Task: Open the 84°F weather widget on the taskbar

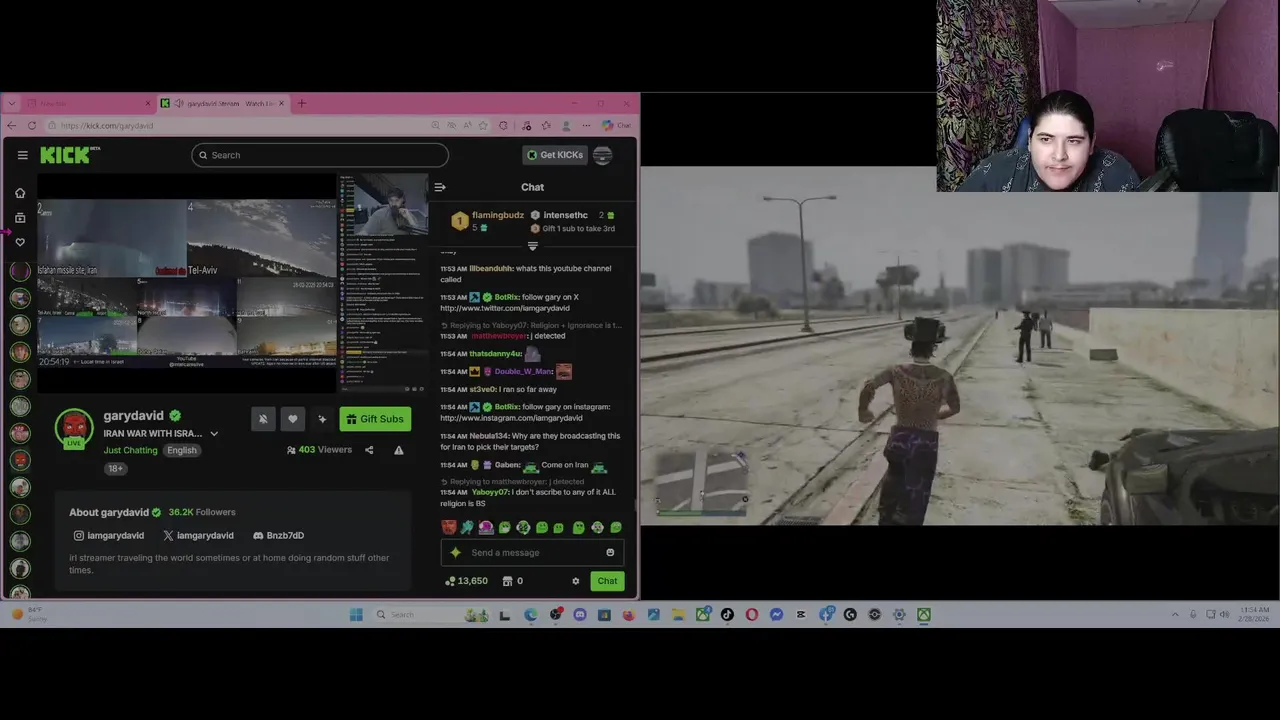Action: pos(30,614)
